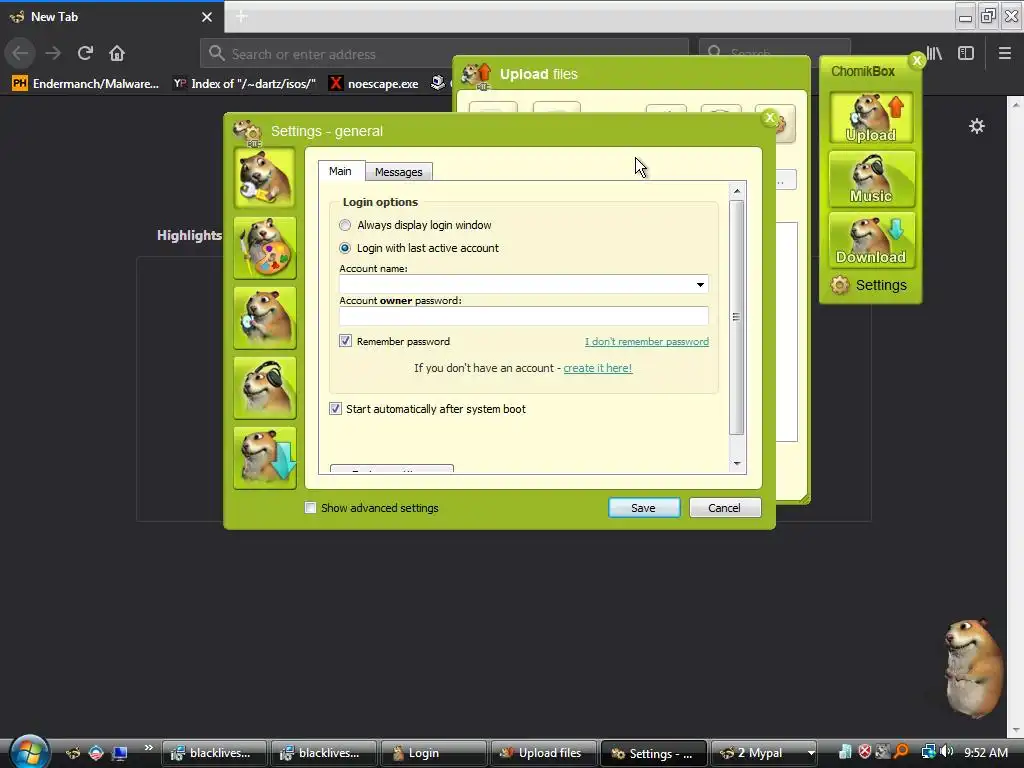
Task: Open Settings gear in ChomikBox panel
Action: (869, 285)
